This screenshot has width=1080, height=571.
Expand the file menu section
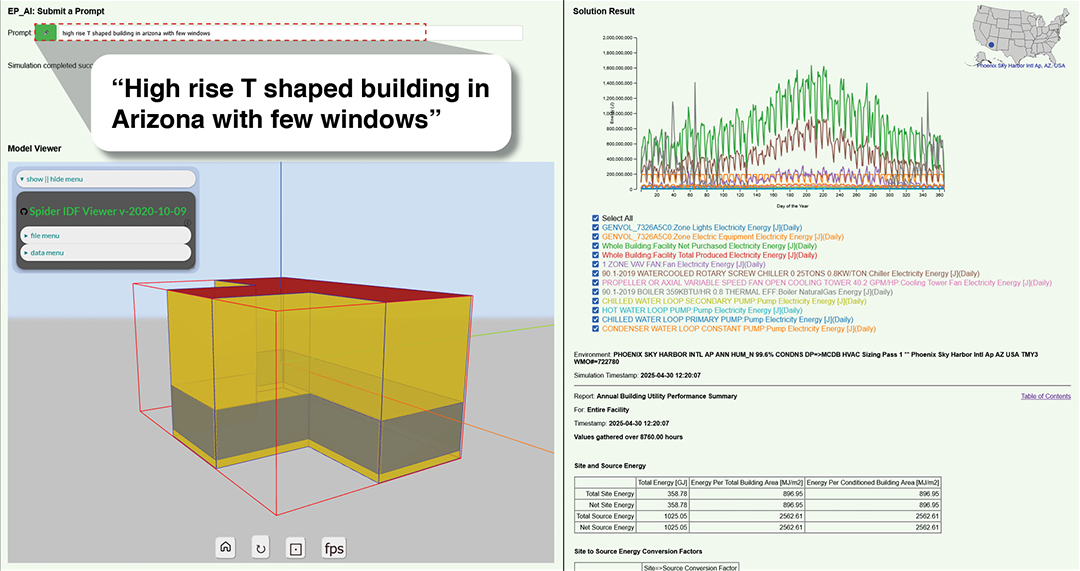point(45,235)
